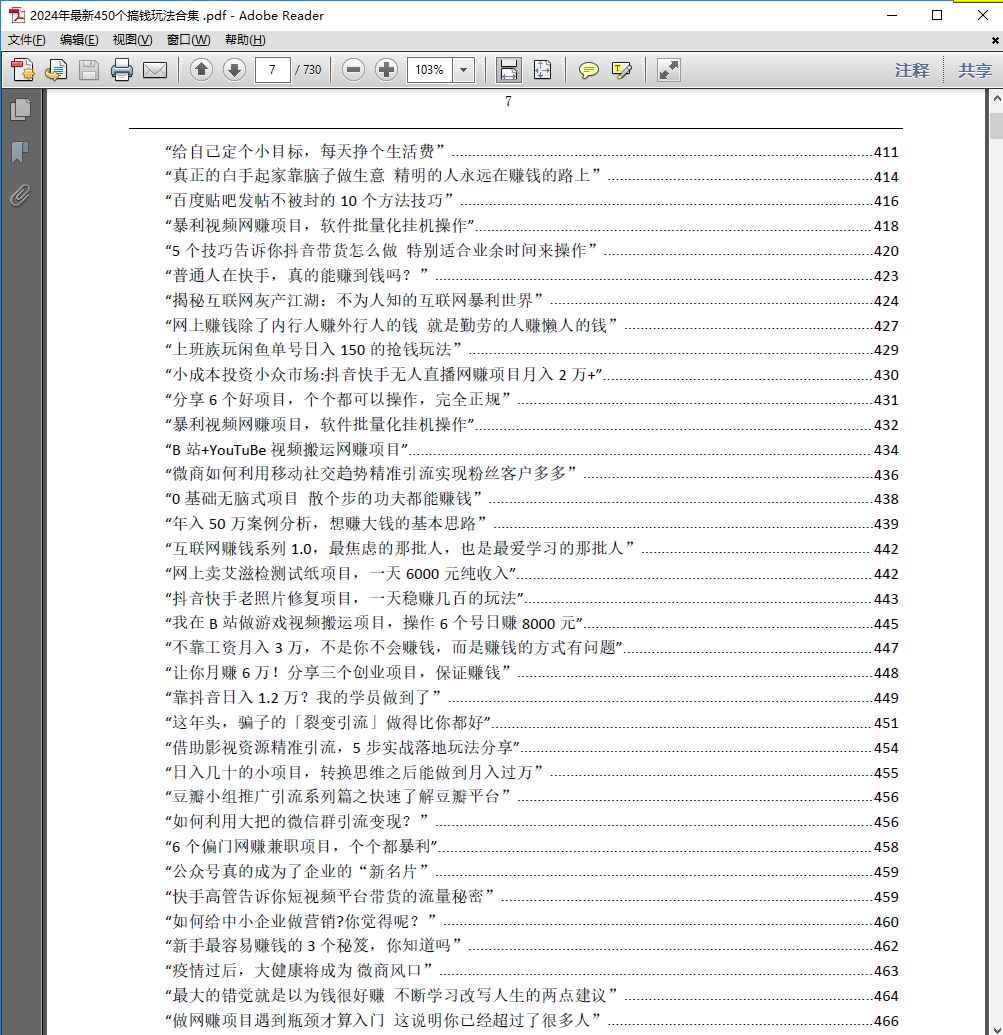The width and height of the screenshot is (1003, 1035).
Task: Select entry “网上卖艾滋检测试纸项目，一天 6000 元纯收入”
Action: coord(531,574)
